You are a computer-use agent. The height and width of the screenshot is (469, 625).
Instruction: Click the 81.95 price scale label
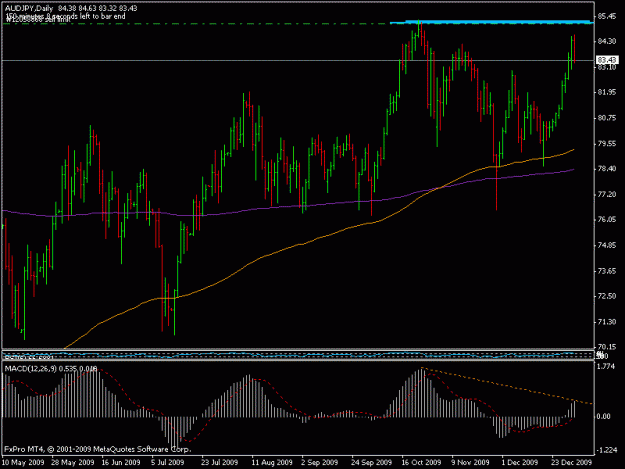(x=606, y=92)
